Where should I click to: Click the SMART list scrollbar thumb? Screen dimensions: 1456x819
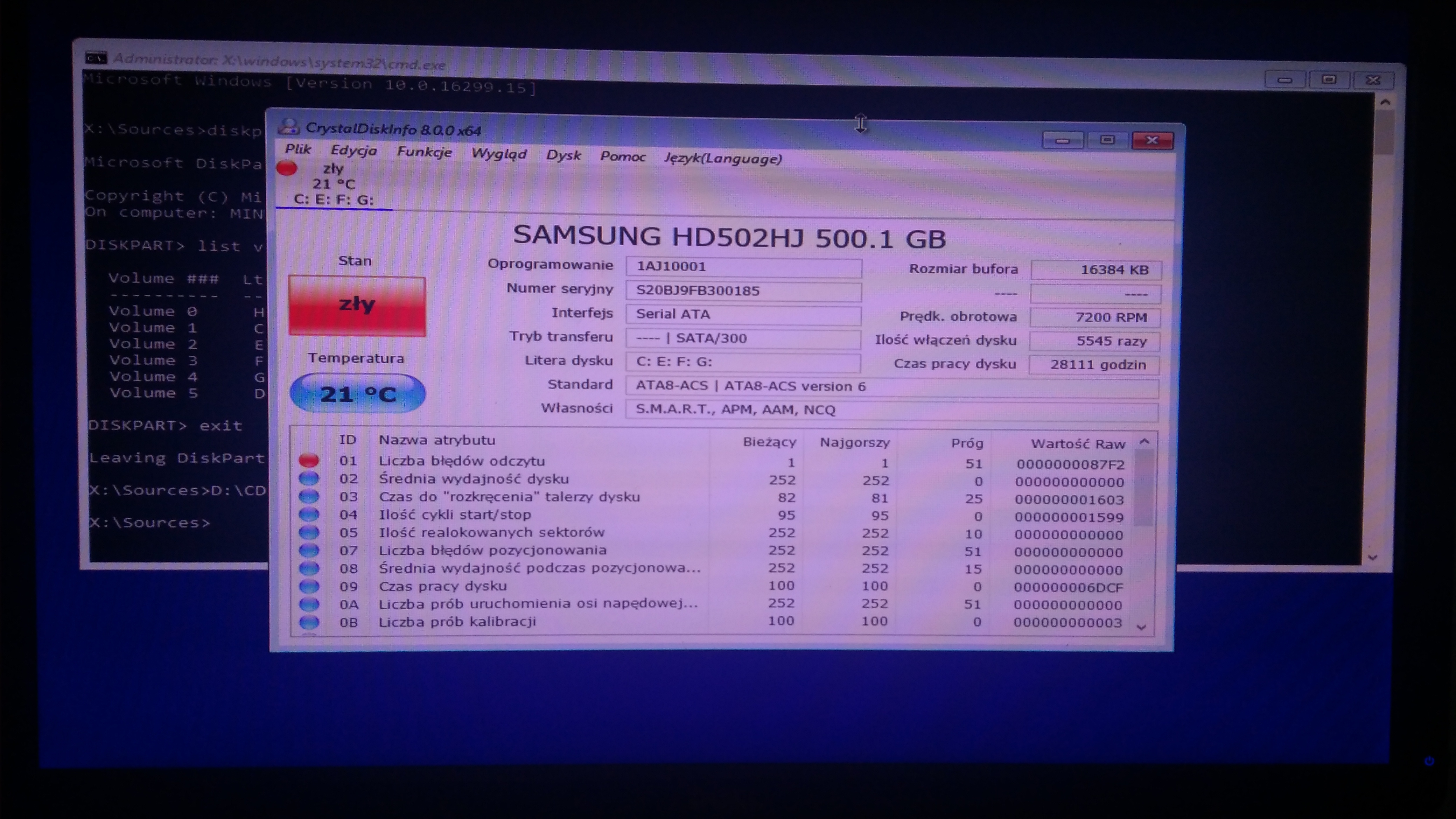pyautogui.click(x=1143, y=488)
